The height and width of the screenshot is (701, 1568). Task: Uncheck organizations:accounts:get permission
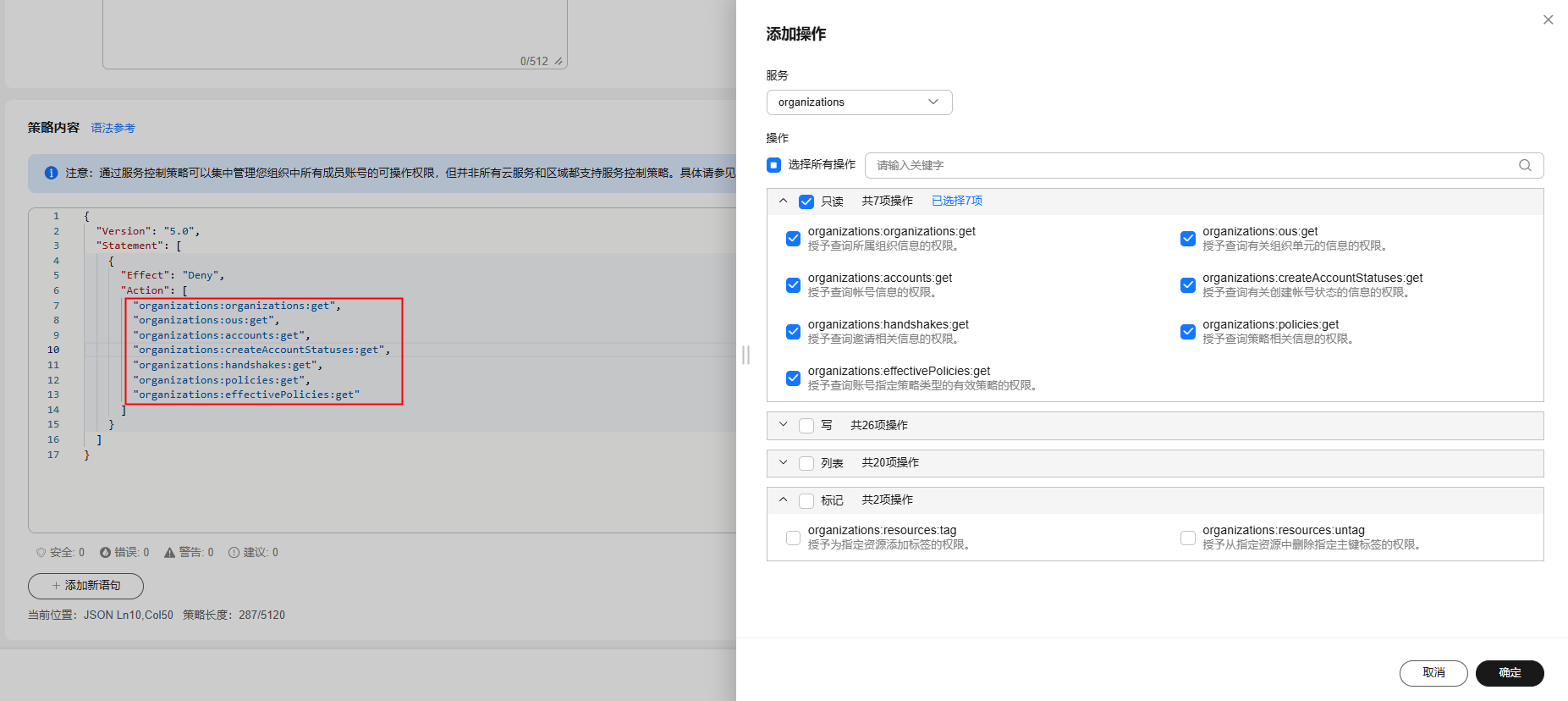point(793,285)
